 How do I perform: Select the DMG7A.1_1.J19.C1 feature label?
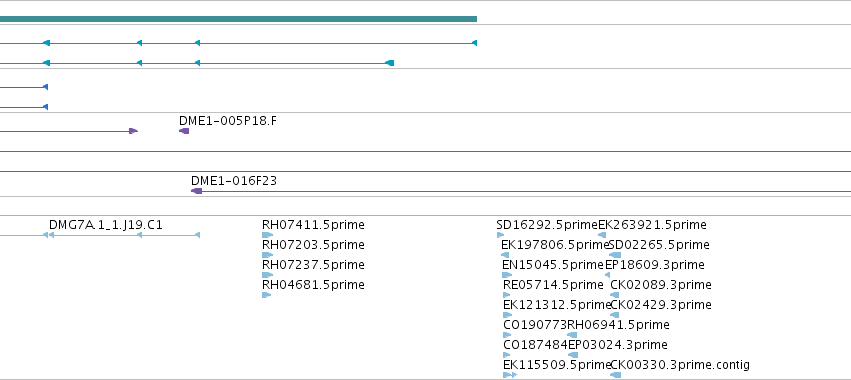106,225
